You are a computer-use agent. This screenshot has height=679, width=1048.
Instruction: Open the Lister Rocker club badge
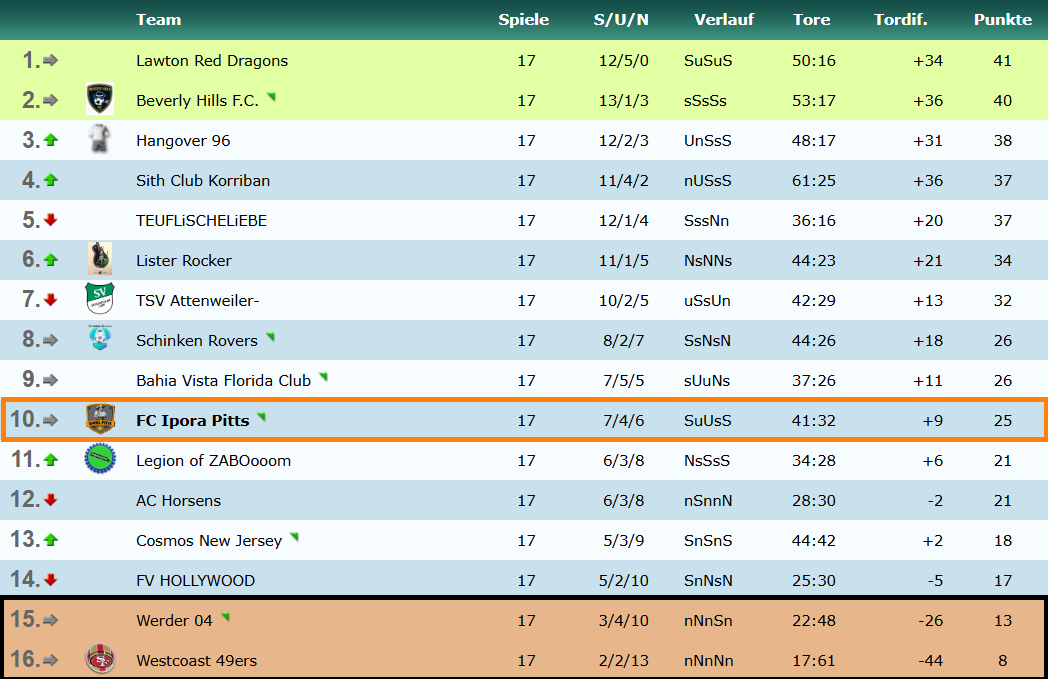(x=99, y=260)
